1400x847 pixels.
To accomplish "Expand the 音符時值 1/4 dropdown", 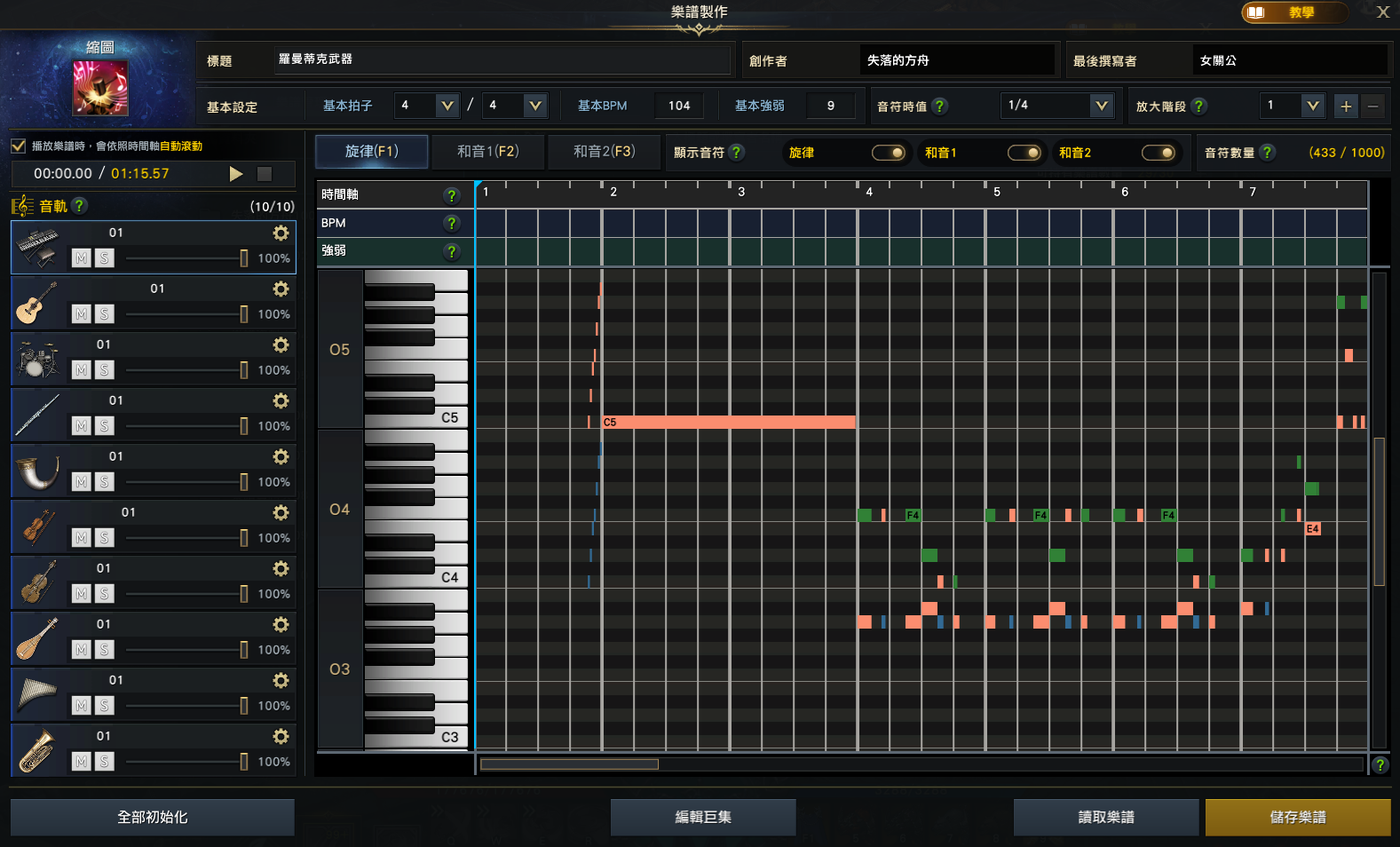I will click(1101, 106).
